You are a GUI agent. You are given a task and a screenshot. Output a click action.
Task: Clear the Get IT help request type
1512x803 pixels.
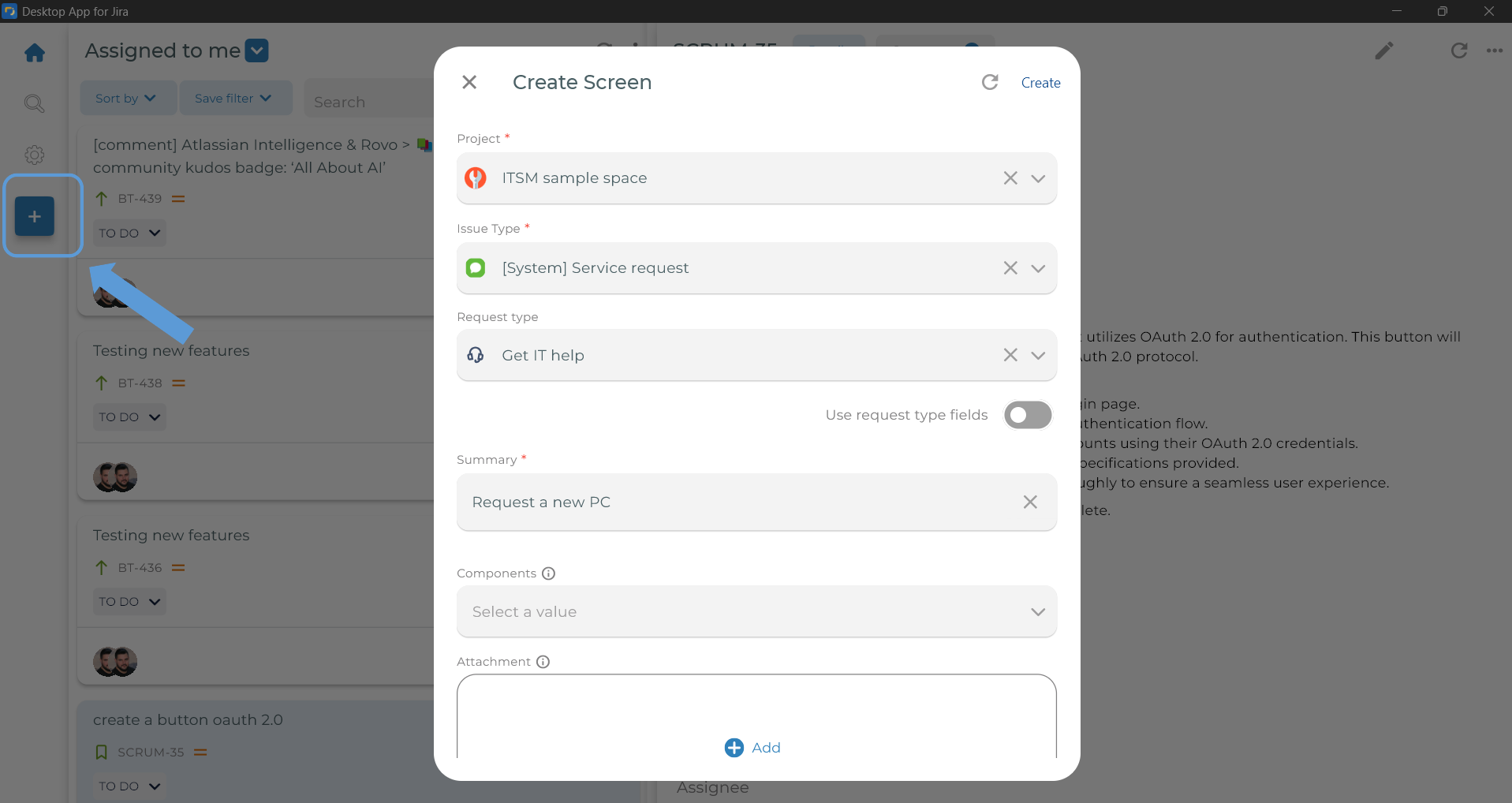(1010, 355)
